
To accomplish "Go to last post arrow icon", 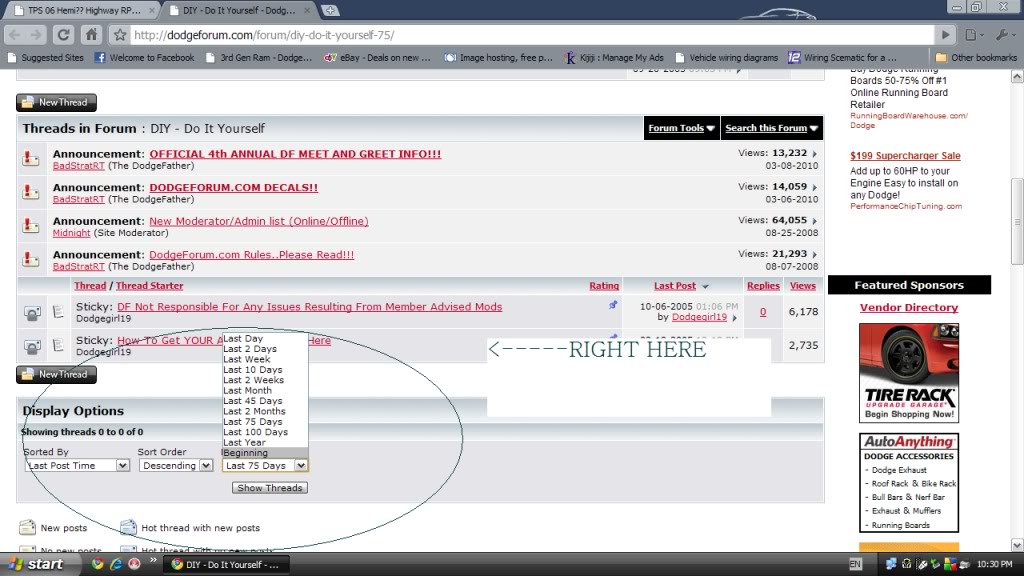I will click(x=735, y=318).
